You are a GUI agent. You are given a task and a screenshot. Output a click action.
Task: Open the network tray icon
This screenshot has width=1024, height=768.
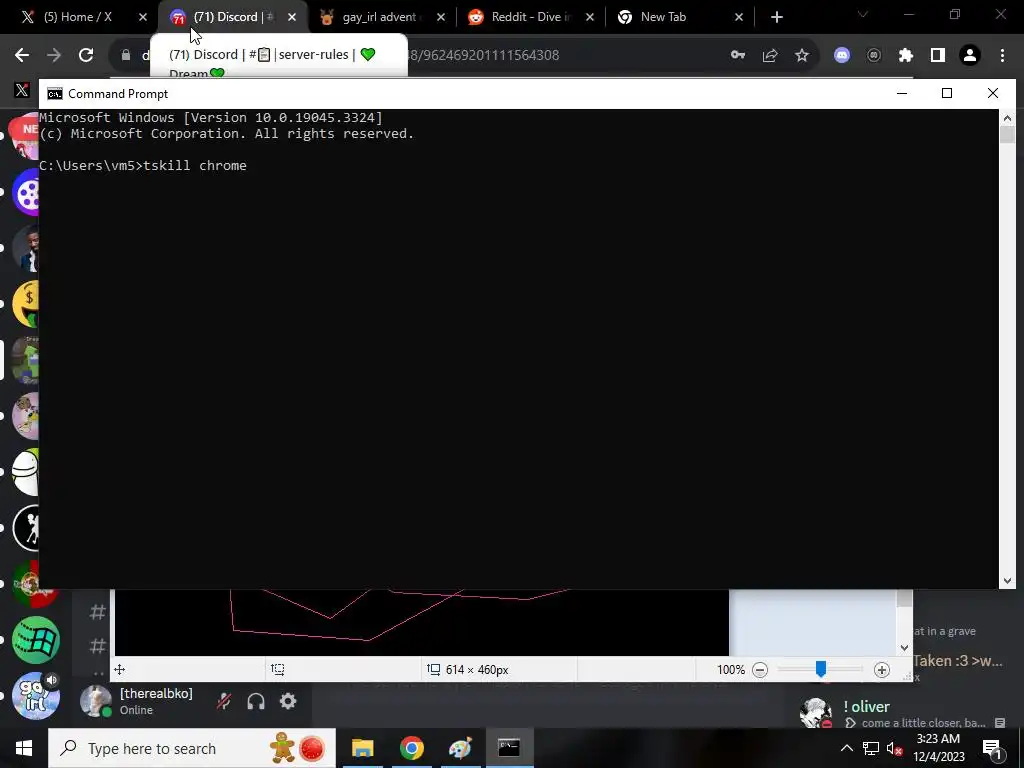[871, 748]
